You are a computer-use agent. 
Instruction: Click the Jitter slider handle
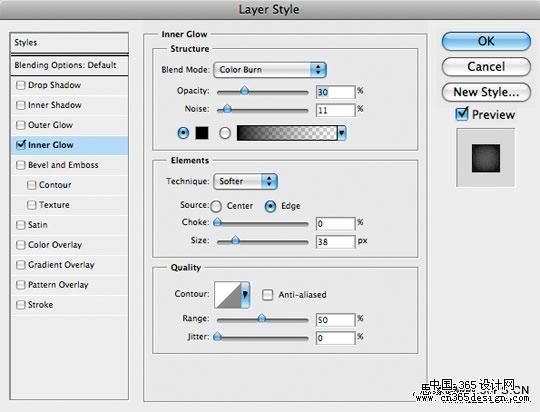pos(217,336)
